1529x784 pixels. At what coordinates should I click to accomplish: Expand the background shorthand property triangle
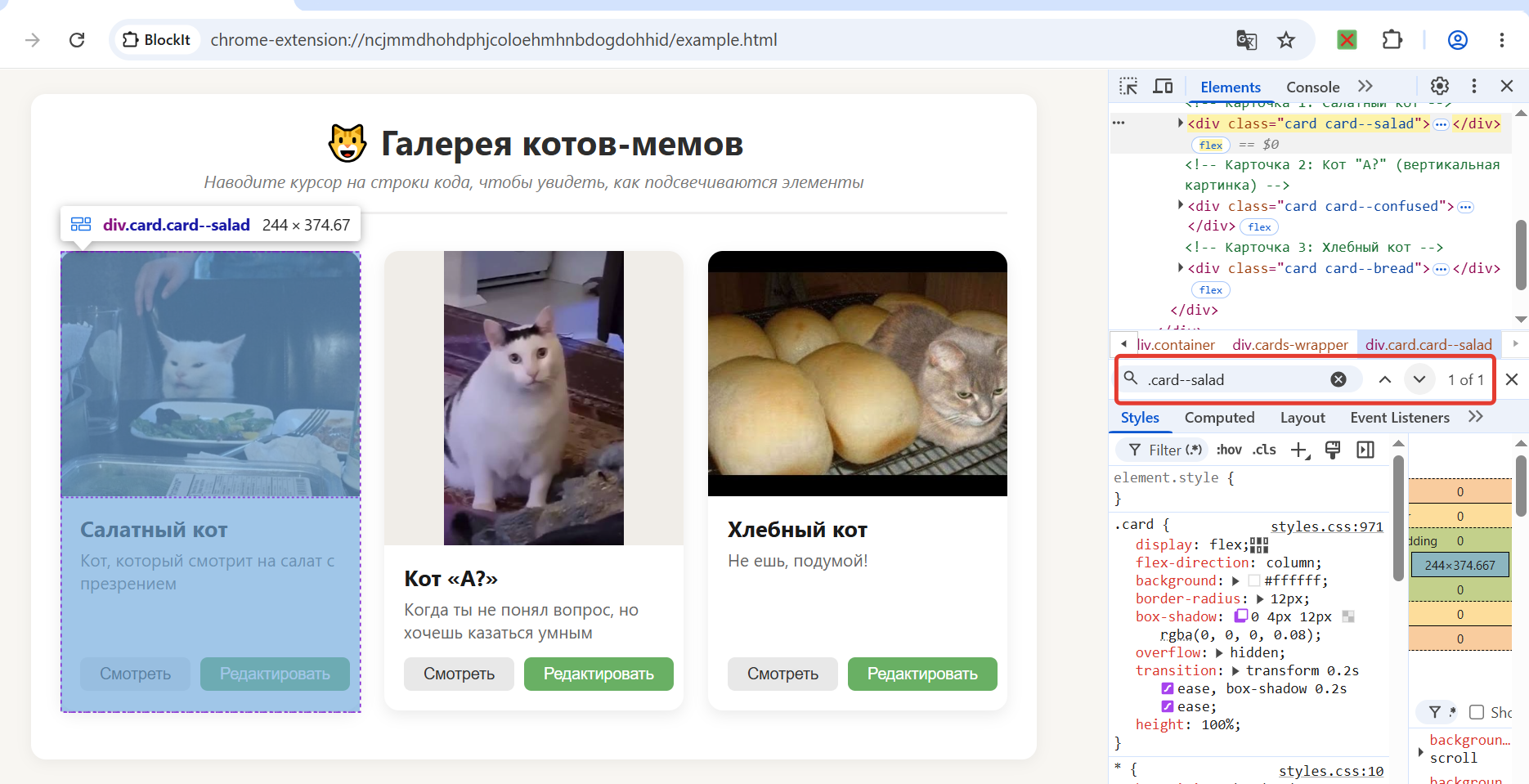(x=1235, y=581)
